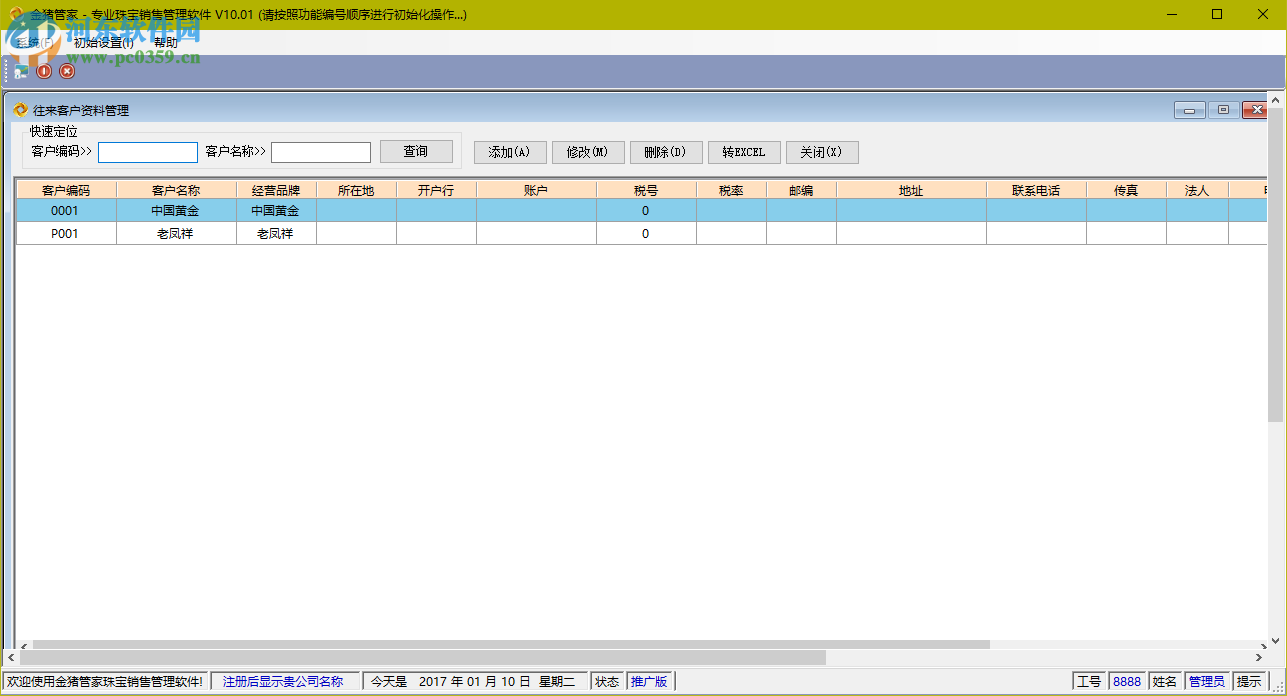Click the 老凤祥 customer name cell
The height and width of the screenshot is (696, 1287).
(x=176, y=233)
